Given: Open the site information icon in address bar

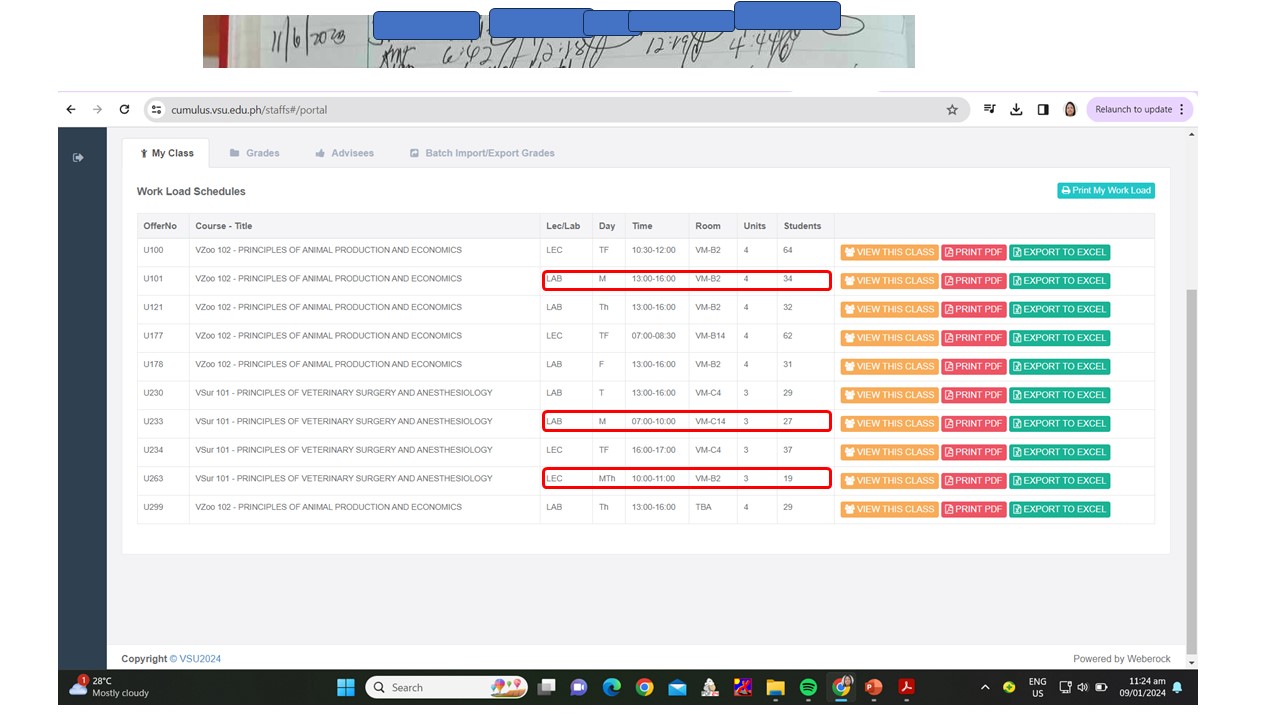Looking at the screenshot, I should [x=155, y=110].
